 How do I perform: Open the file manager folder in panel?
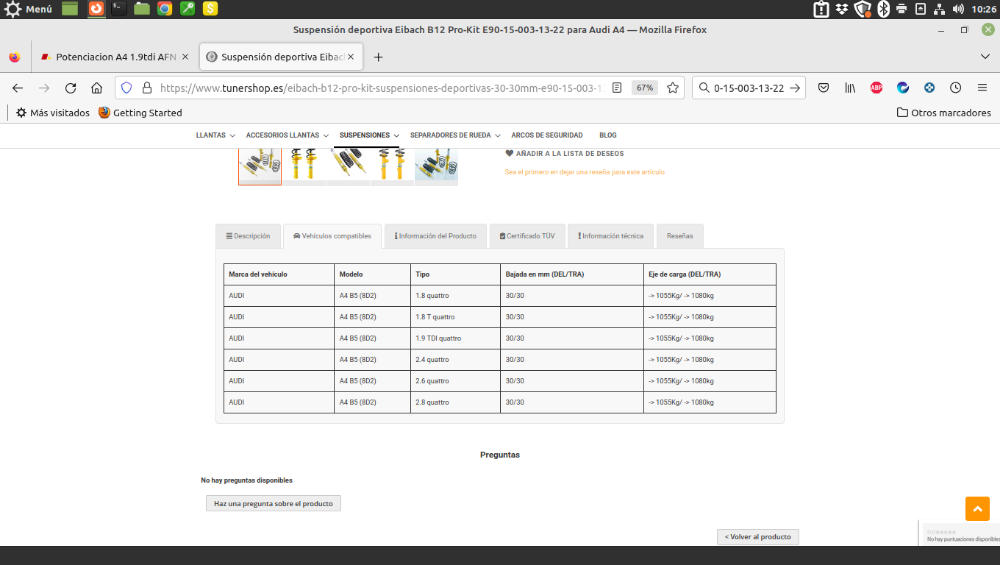click(x=142, y=8)
